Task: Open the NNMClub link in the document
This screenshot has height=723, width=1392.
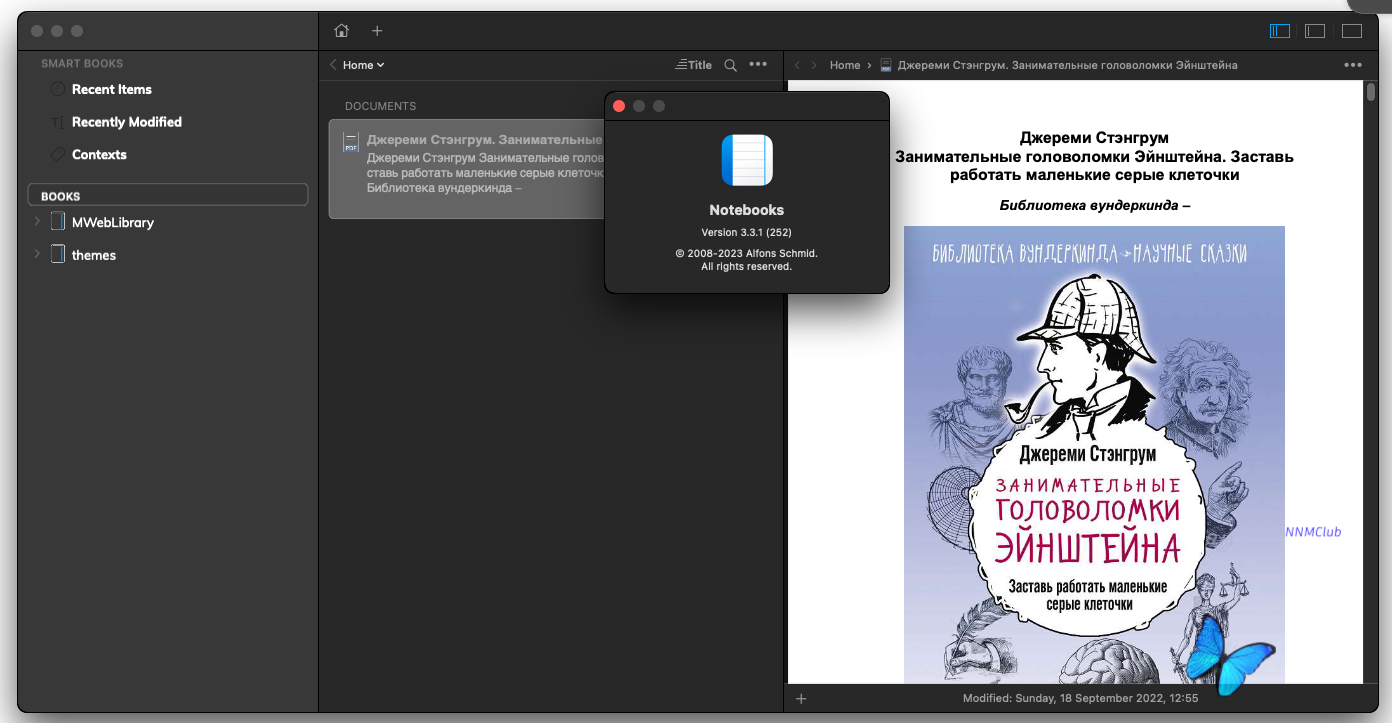Action: (1313, 532)
